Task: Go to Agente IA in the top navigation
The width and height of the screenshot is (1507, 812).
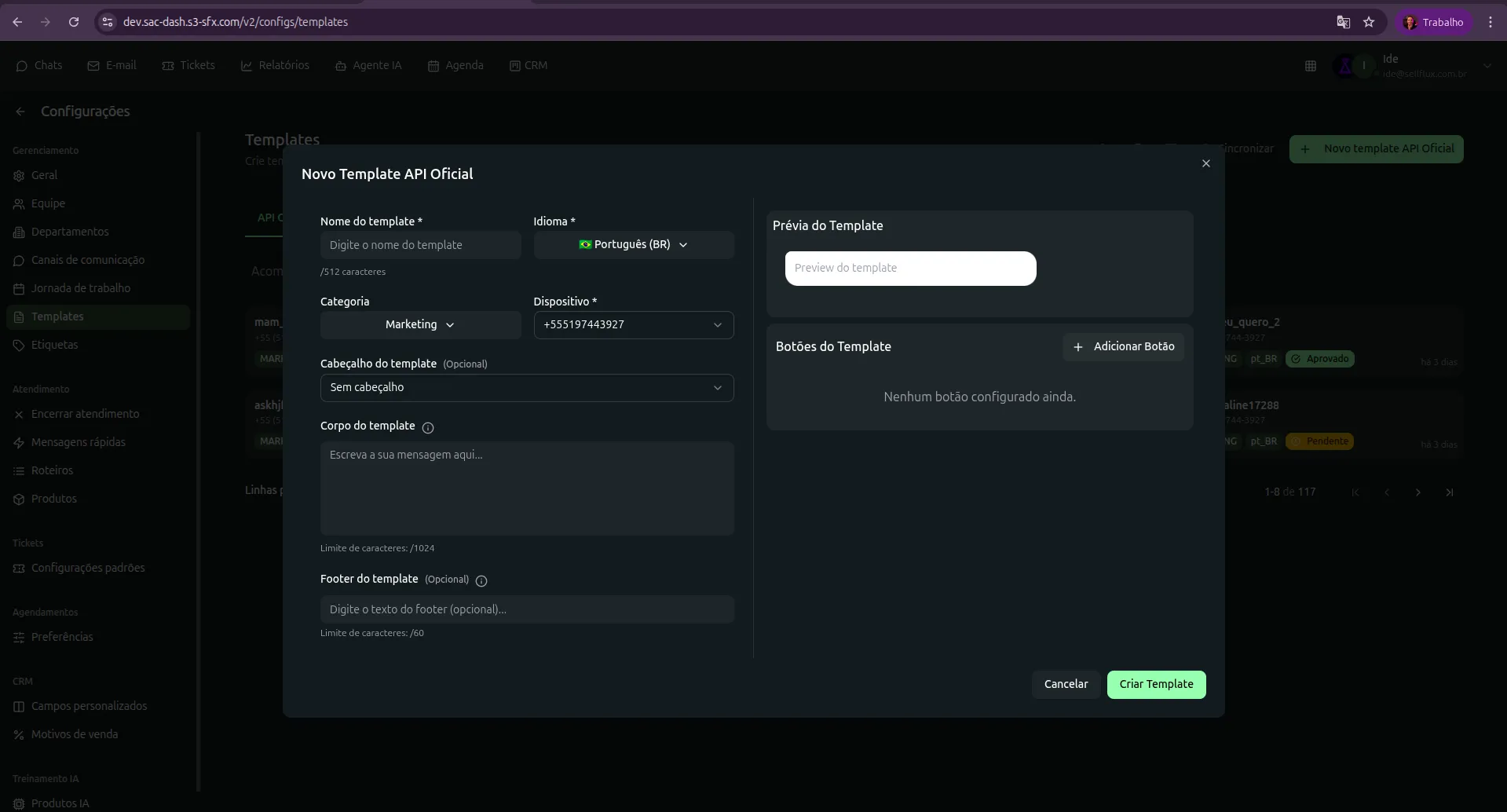Action: [368, 65]
